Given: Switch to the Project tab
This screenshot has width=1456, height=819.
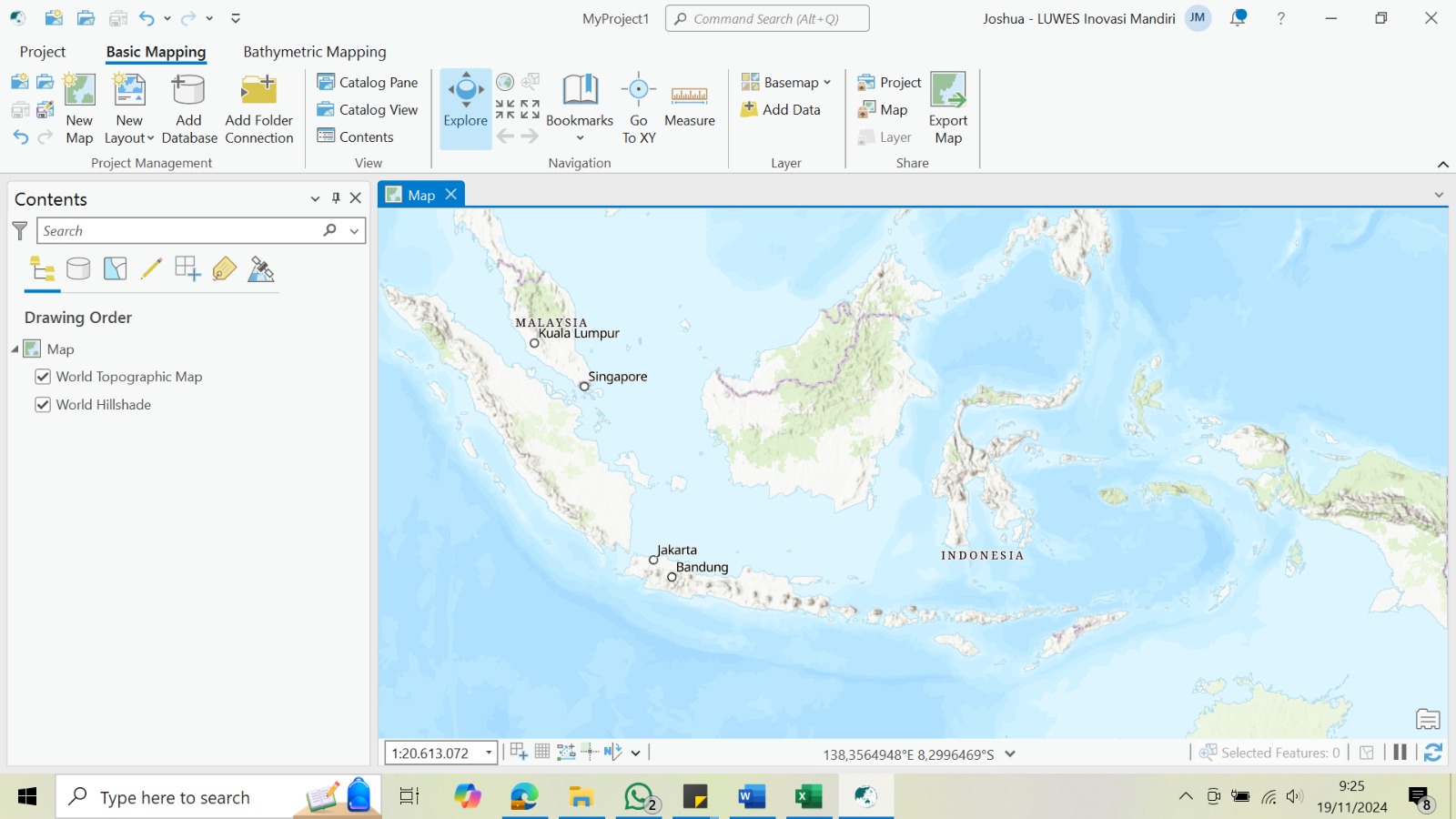Looking at the screenshot, I should tap(43, 52).
